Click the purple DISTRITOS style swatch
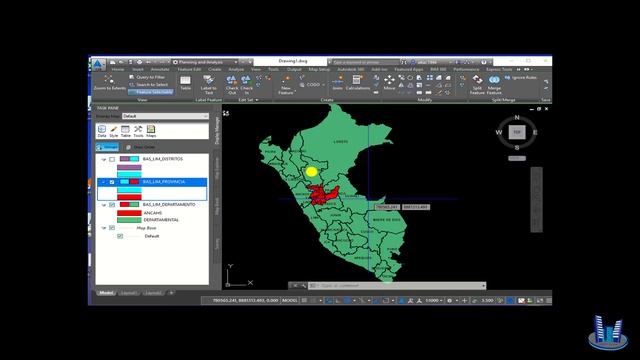Viewport: 640px width, 360px height. 129,167
